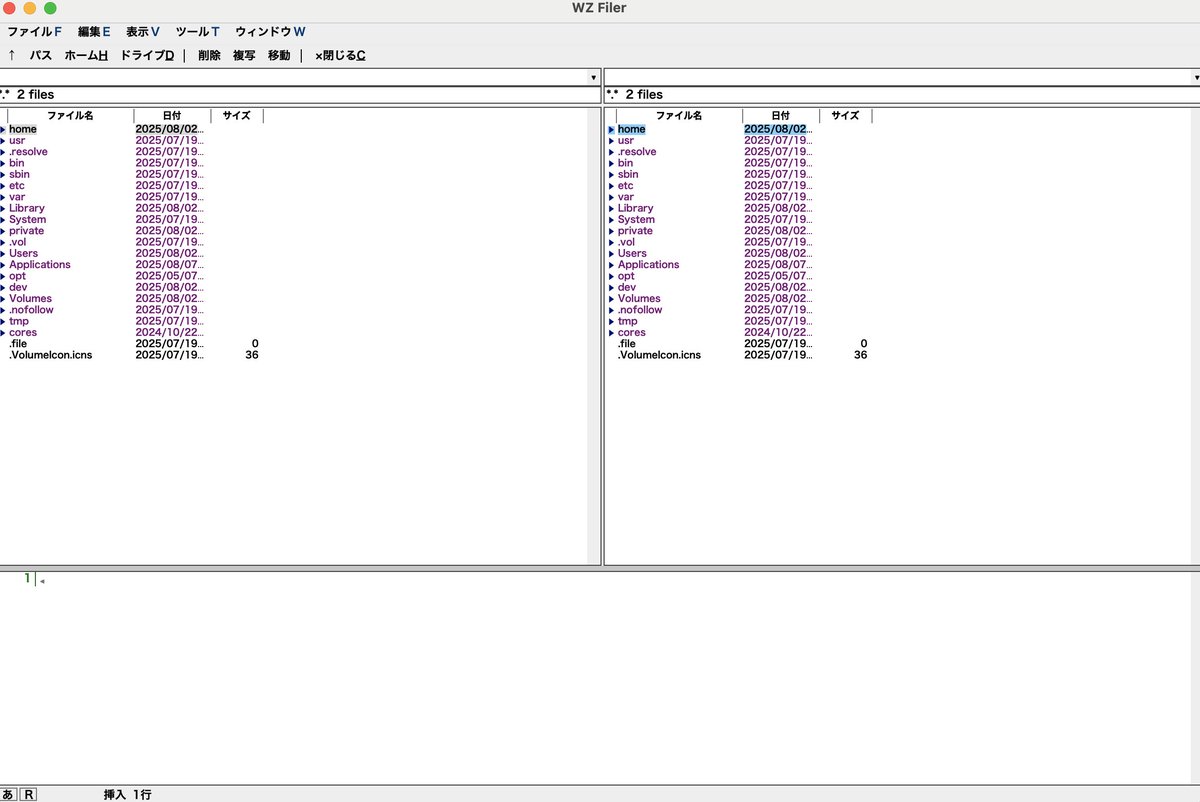Select the System folder in left pane
The height and width of the screenshot is (802, 1200).
click(27, 220)
